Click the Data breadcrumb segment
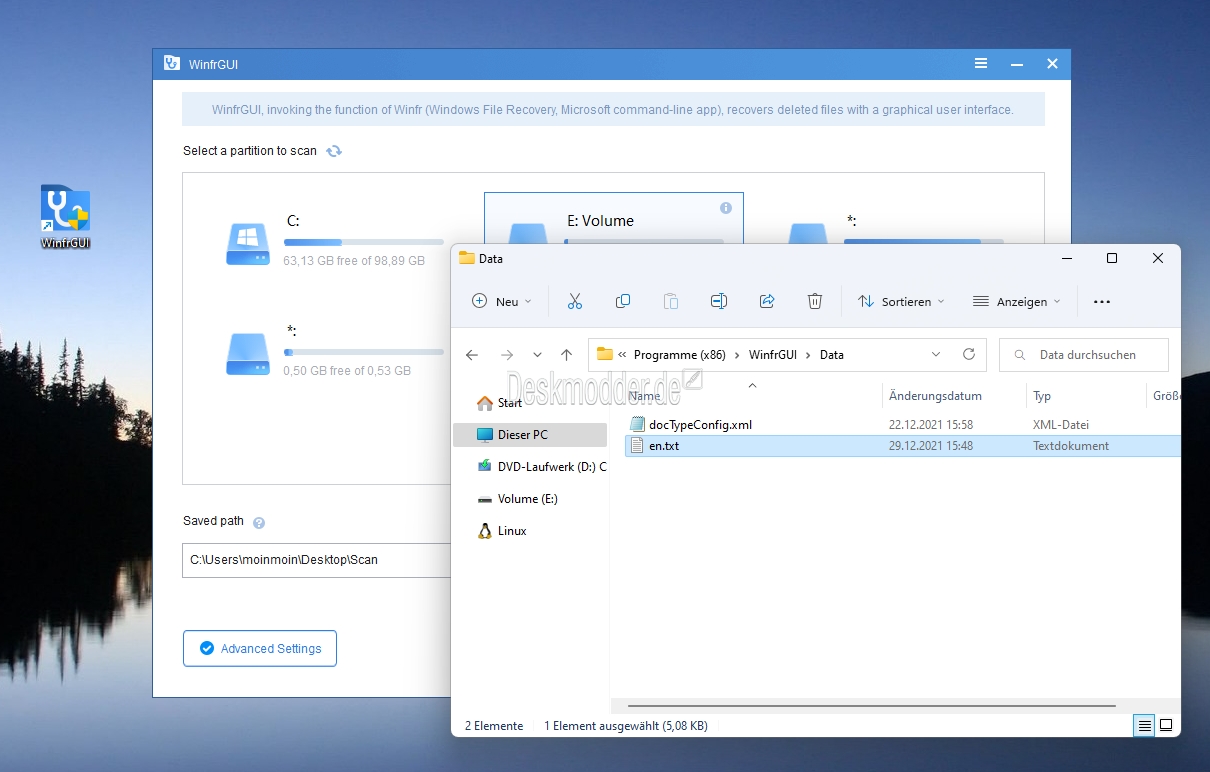The height and width of the screenshot is (772, 1210). 832,355
